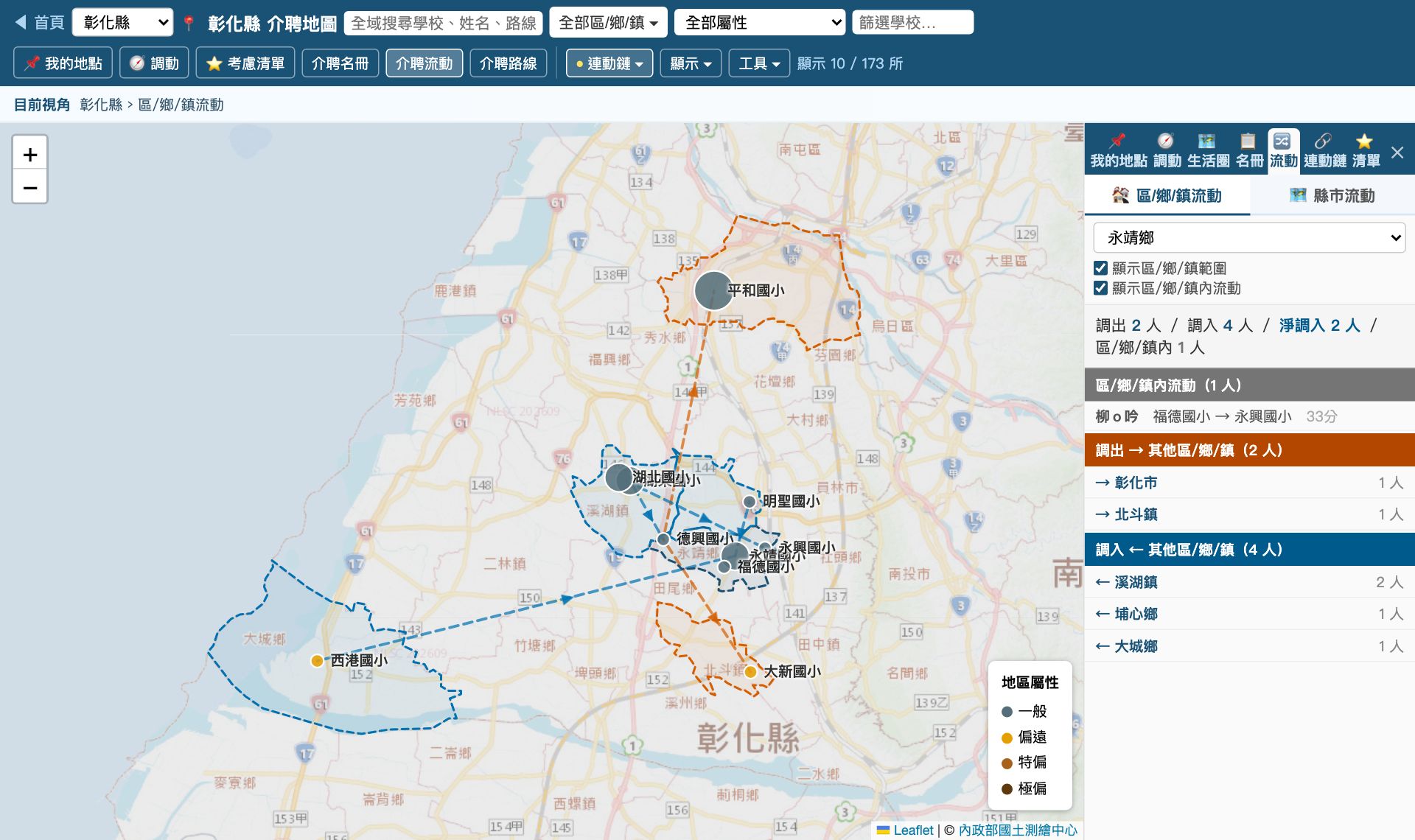
Task: Open 彰化市 outbound flow row
Action: (x=1249, y=483)
